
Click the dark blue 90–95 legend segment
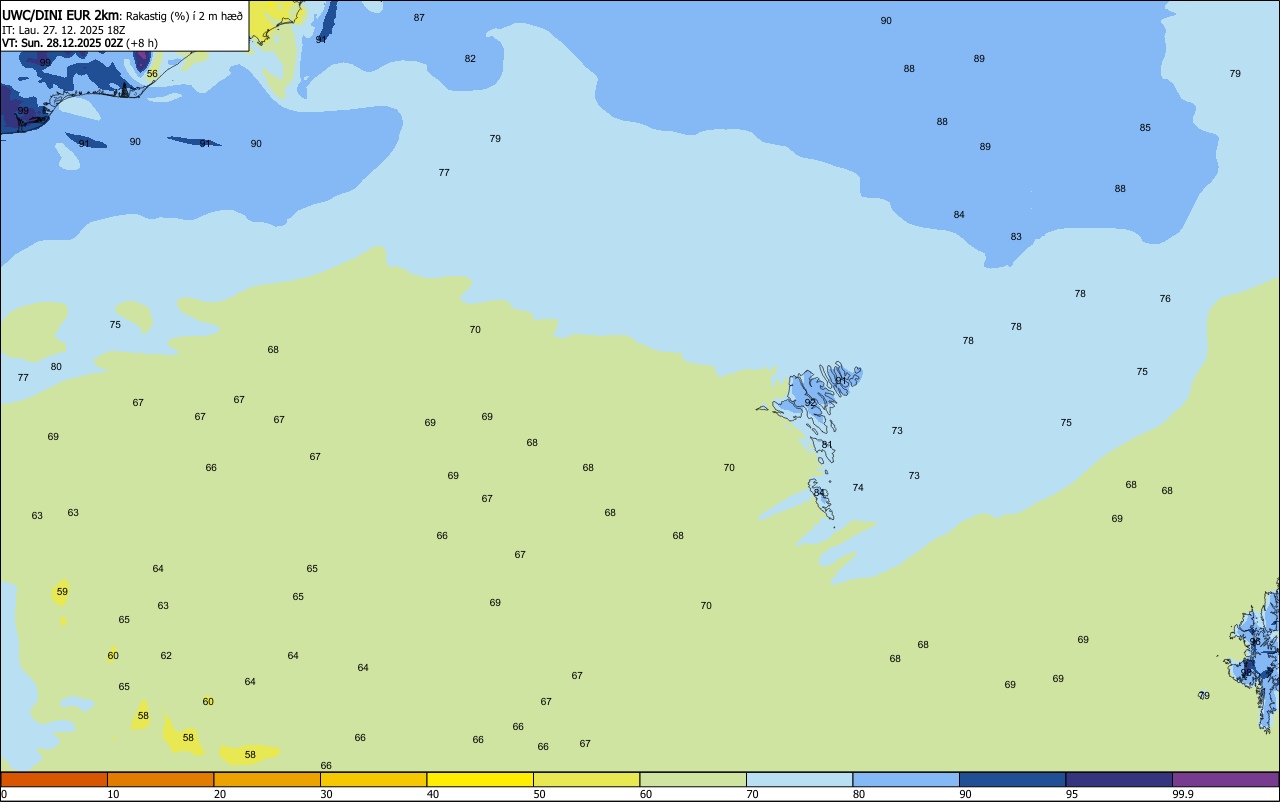tap(1012, 779)
